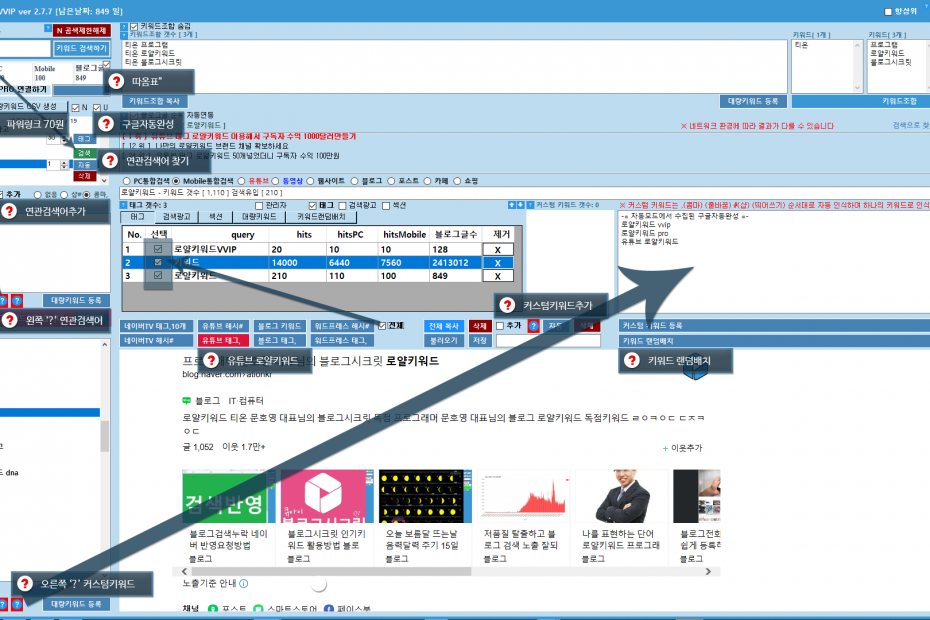Image resolution: width=930 pixels, height=620 pixels.
Task: Click 이웃추가 link on blog result
Action: click(x=682, y=449)
